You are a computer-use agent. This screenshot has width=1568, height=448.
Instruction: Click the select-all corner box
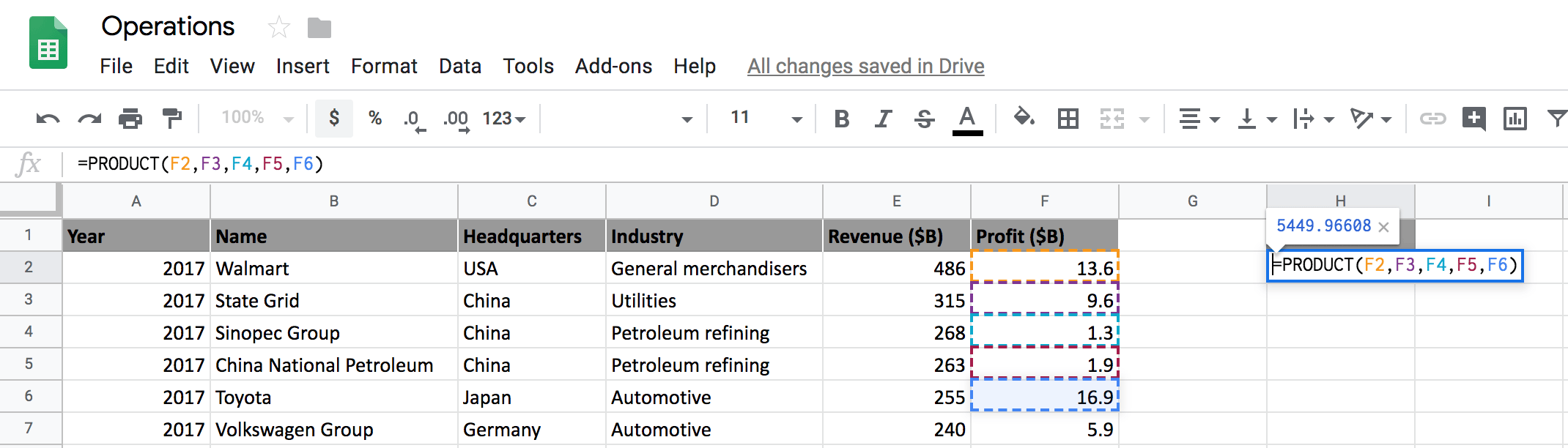(29, 200)
